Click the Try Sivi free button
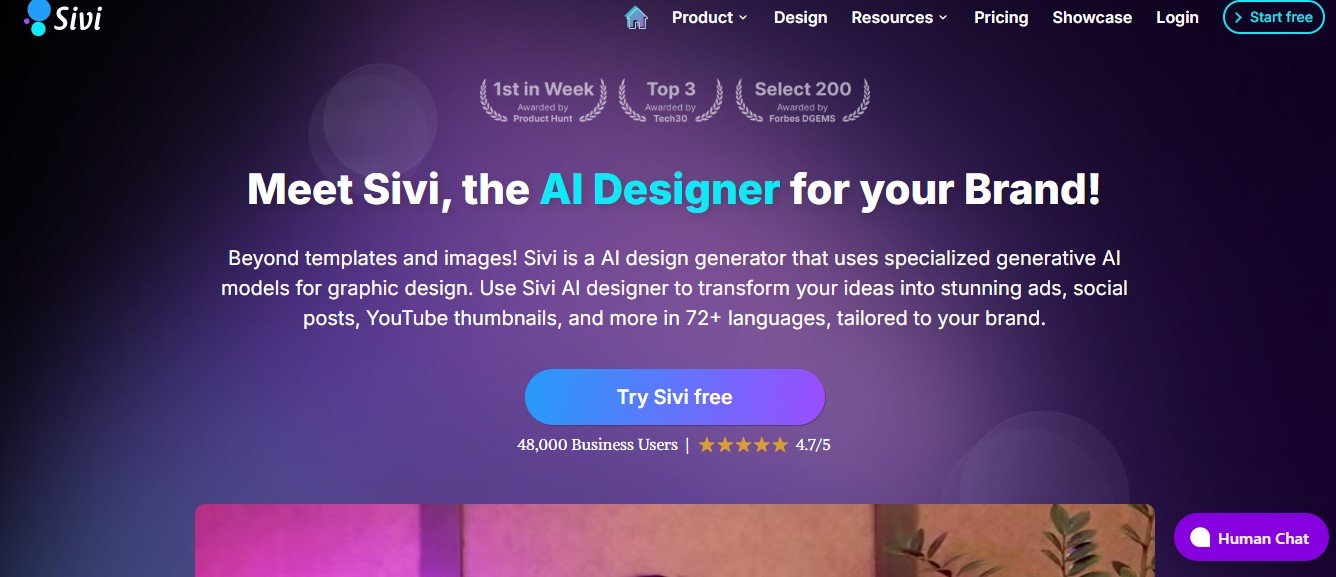1336x577 pixels. (675, 397)
